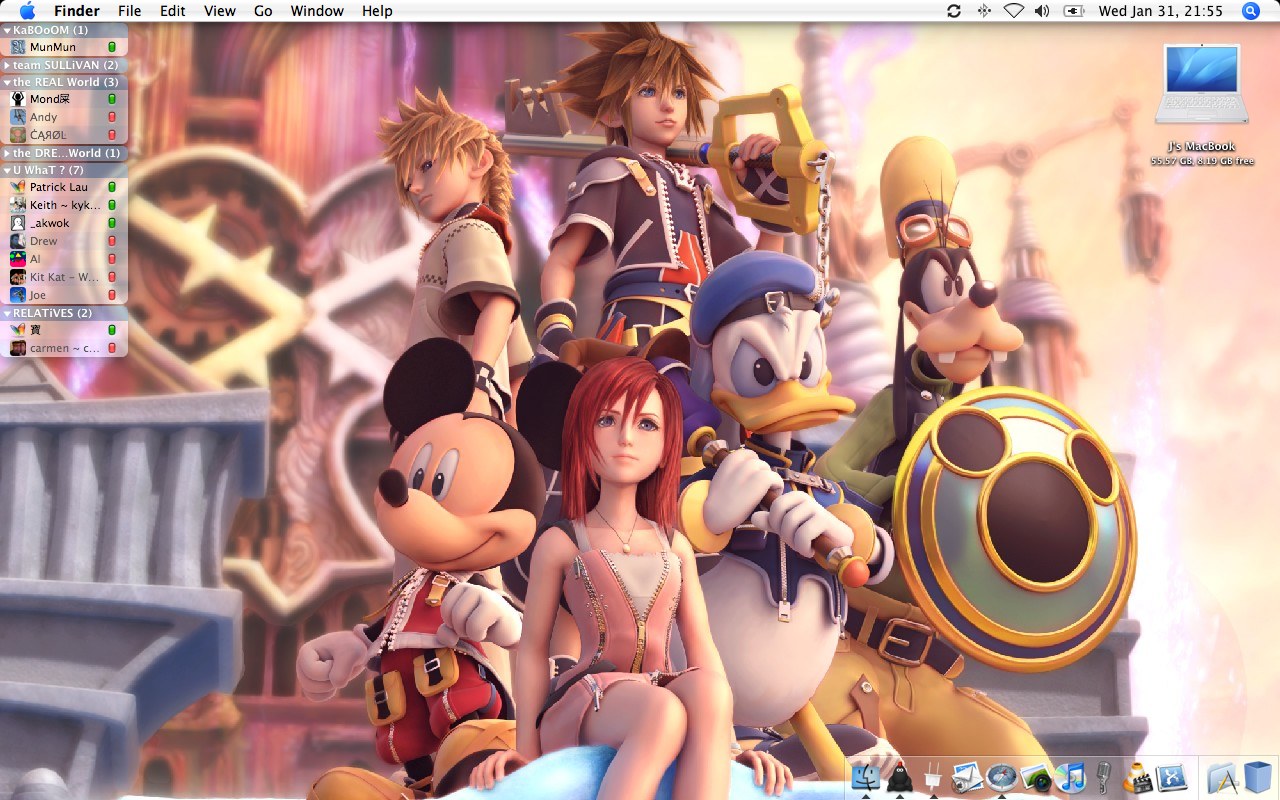Open the AirPort Wi-Fi status menu
Viewport: 1280px width, 800px height.
pos(1014,11)
